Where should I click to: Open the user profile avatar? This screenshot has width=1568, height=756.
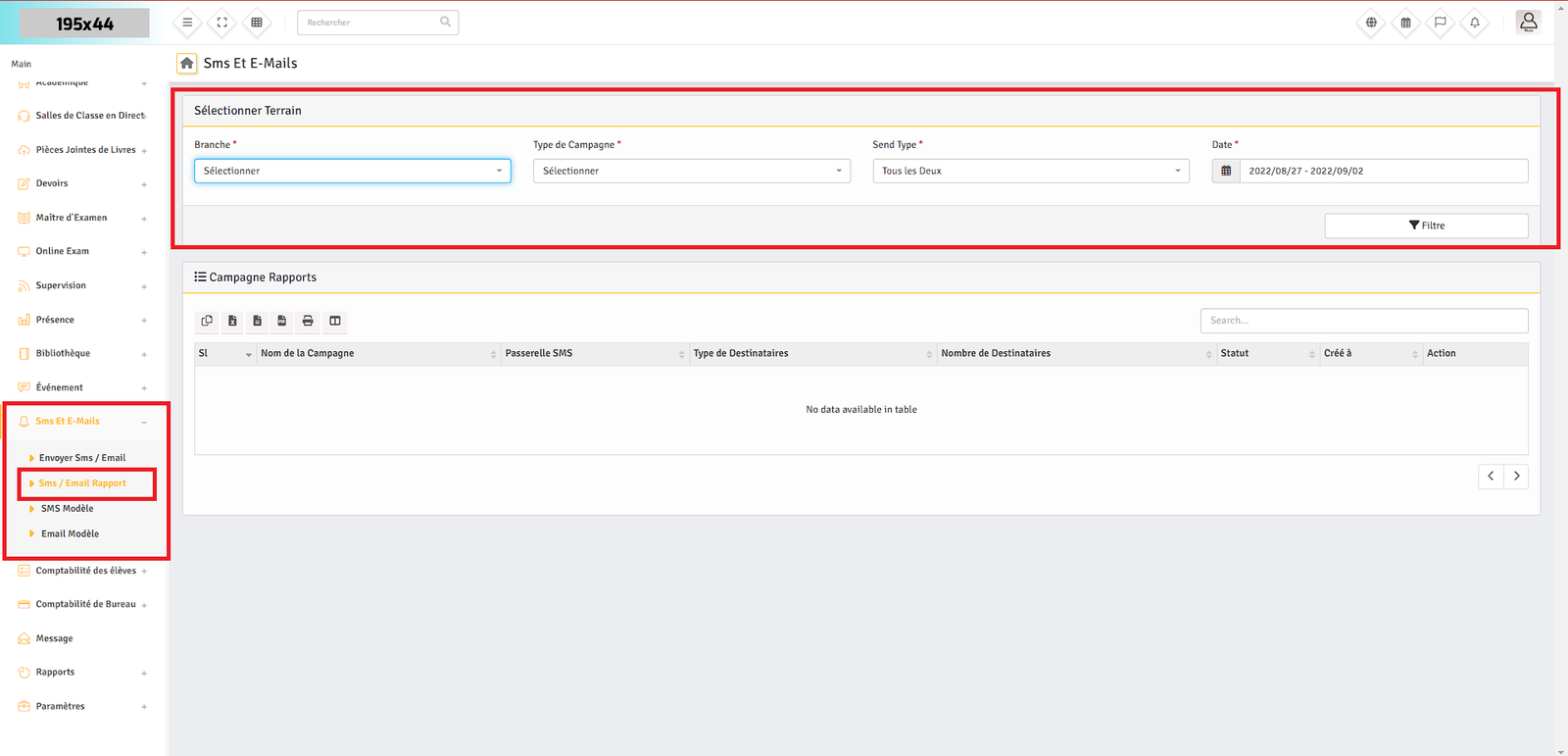pyautogui.click(x=1528, y=22)
